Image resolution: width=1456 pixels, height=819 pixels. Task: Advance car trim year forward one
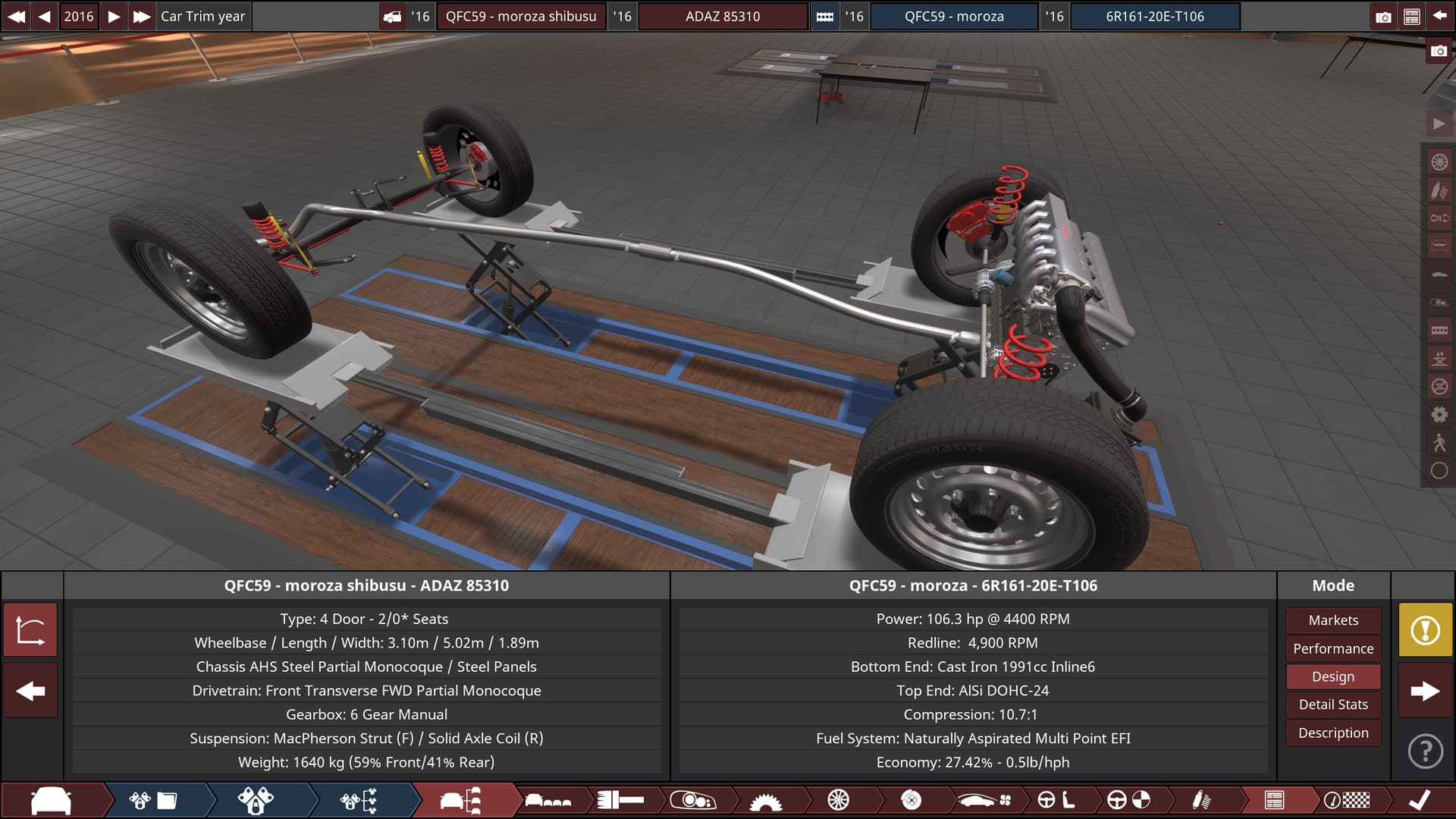114,16
